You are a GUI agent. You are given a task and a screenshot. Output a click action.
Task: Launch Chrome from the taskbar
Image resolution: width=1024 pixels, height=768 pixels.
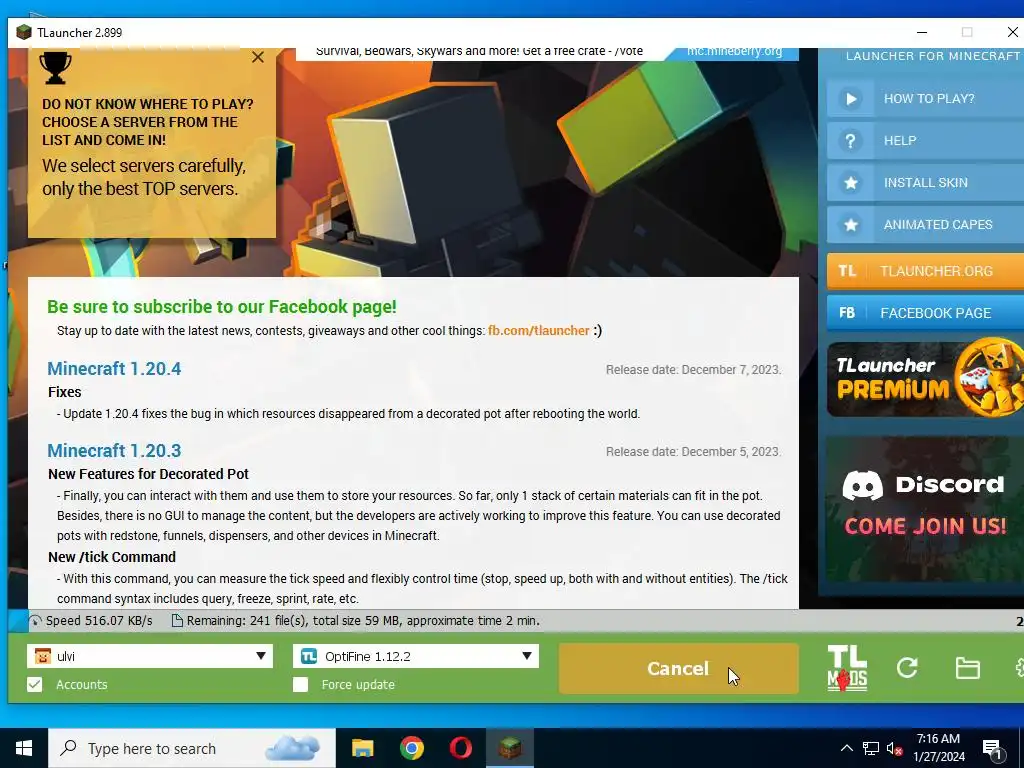[411, 748]
